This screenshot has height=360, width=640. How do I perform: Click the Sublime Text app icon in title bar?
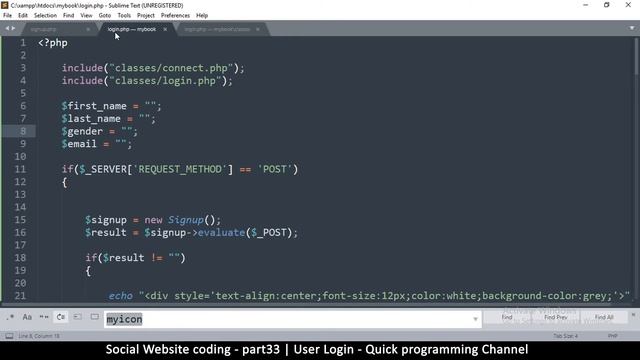pyautogui.click(x=4, y=5)
